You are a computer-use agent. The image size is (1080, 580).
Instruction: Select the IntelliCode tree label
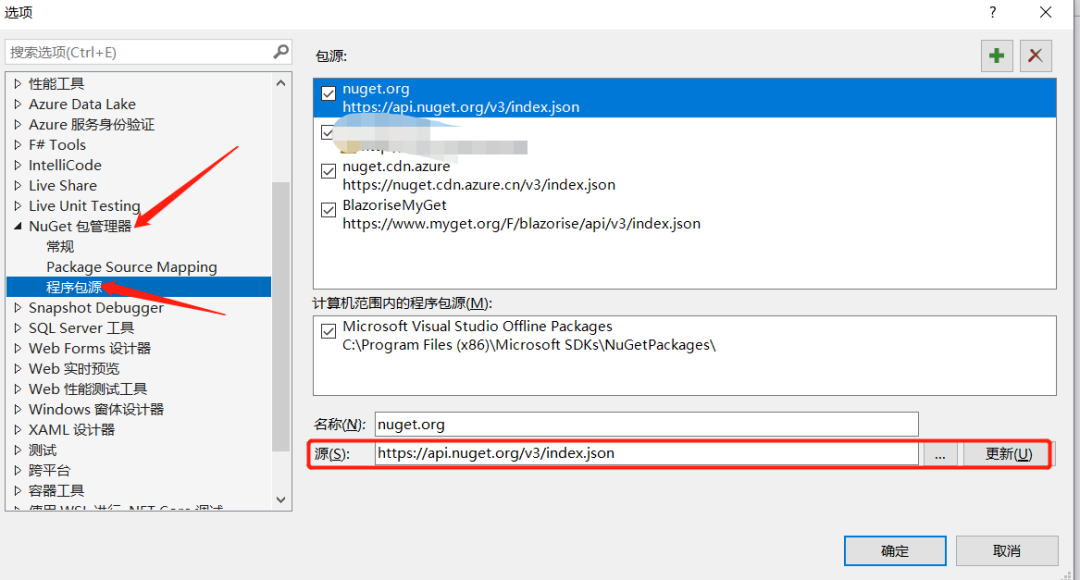65,165
